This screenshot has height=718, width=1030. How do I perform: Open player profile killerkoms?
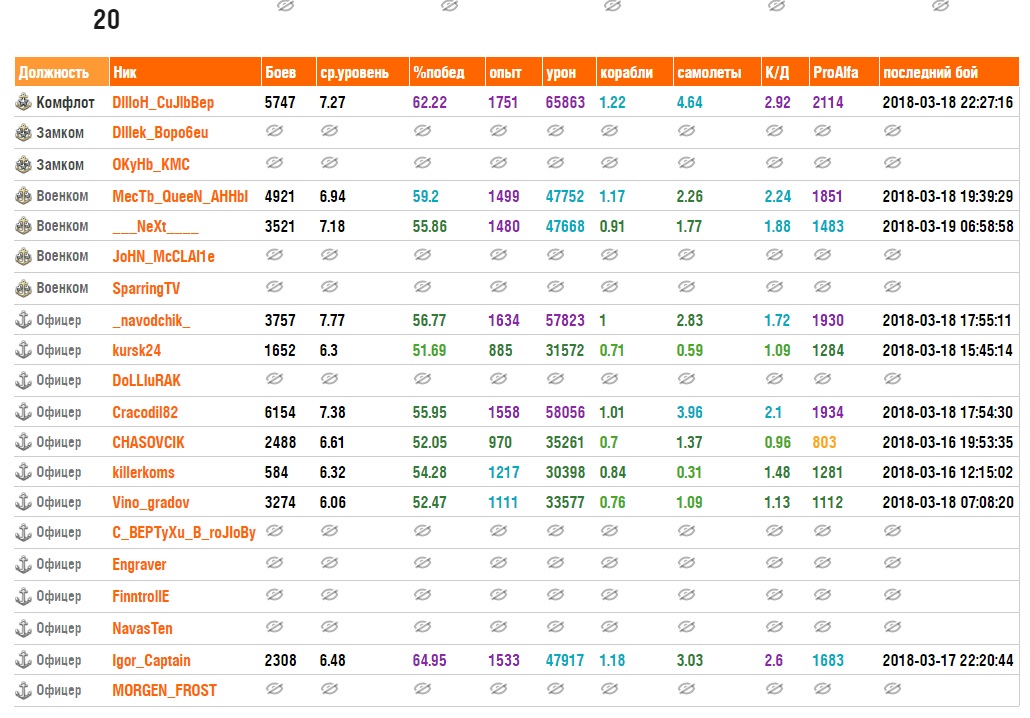[x=143, y=472]
